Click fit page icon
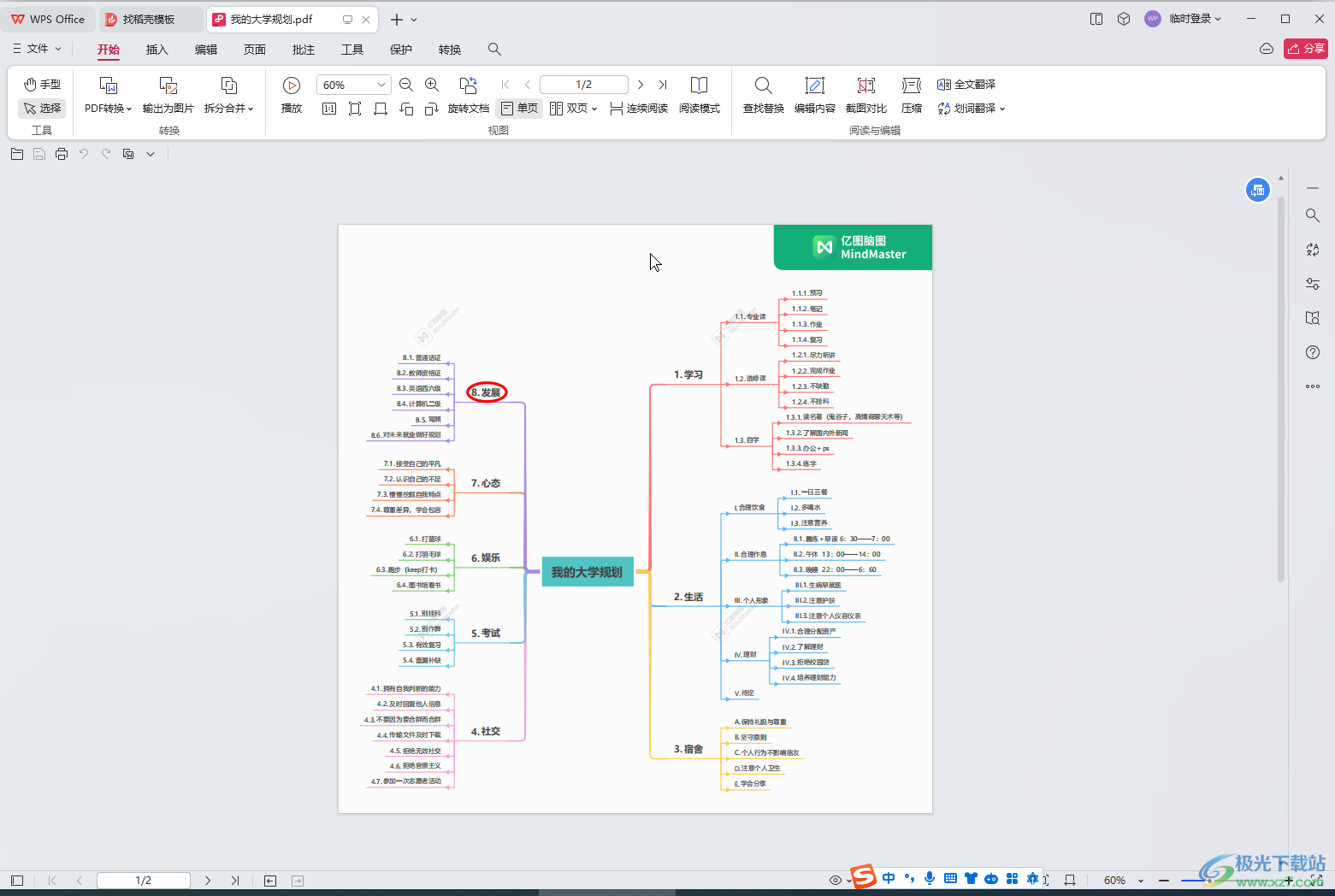The height and width of the screenshot is (896, 1335). pyautogui.click(x=355, y=109)
